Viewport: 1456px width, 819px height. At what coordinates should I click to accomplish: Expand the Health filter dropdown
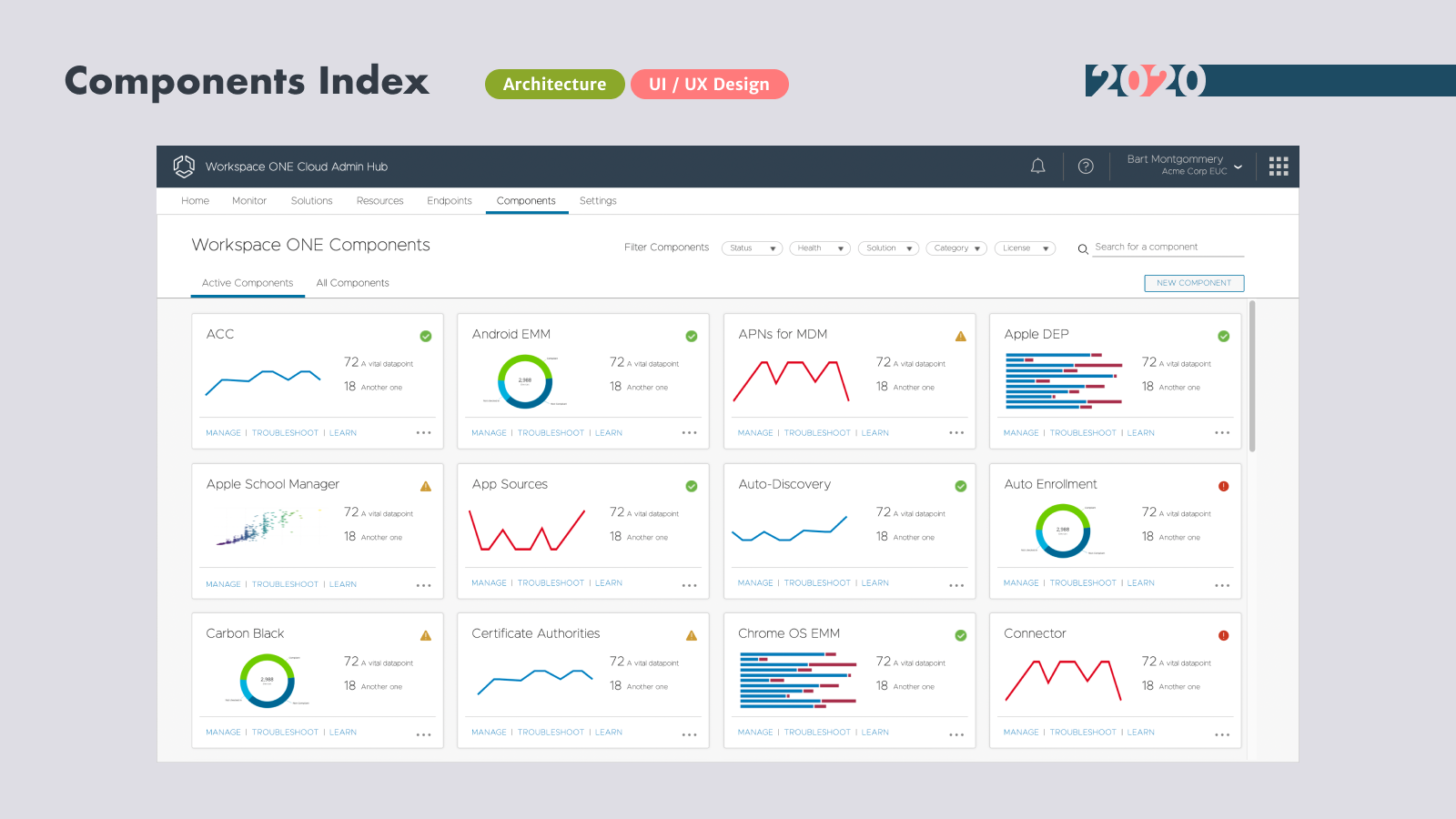point(820,248)
